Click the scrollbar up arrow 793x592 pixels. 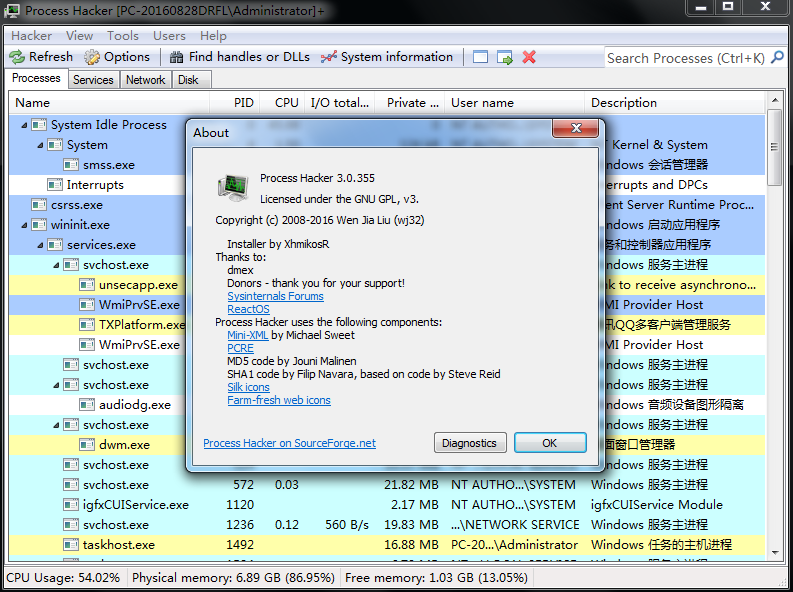(x=774, y=100)
